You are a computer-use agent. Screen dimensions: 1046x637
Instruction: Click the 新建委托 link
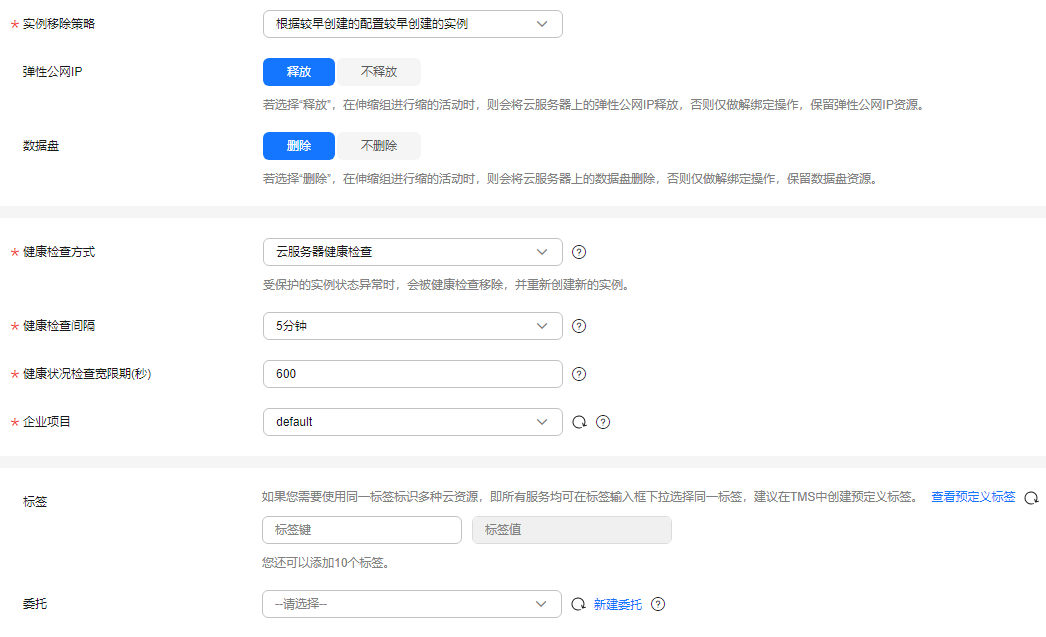pos(618,604)
